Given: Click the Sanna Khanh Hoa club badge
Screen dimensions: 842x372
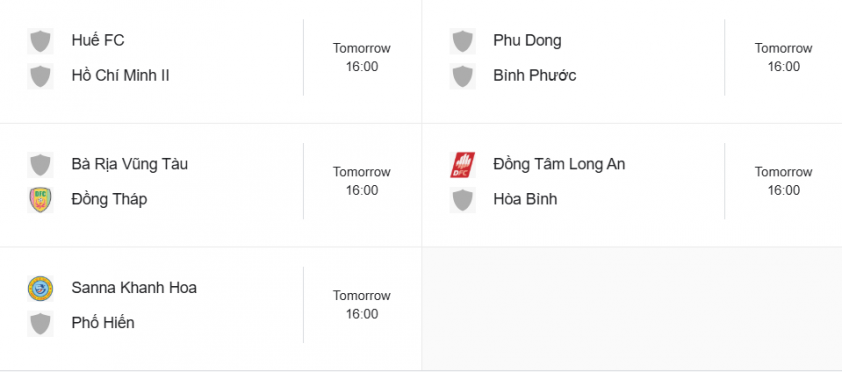Looking at the screenshot, I should [x=40, y=288].
